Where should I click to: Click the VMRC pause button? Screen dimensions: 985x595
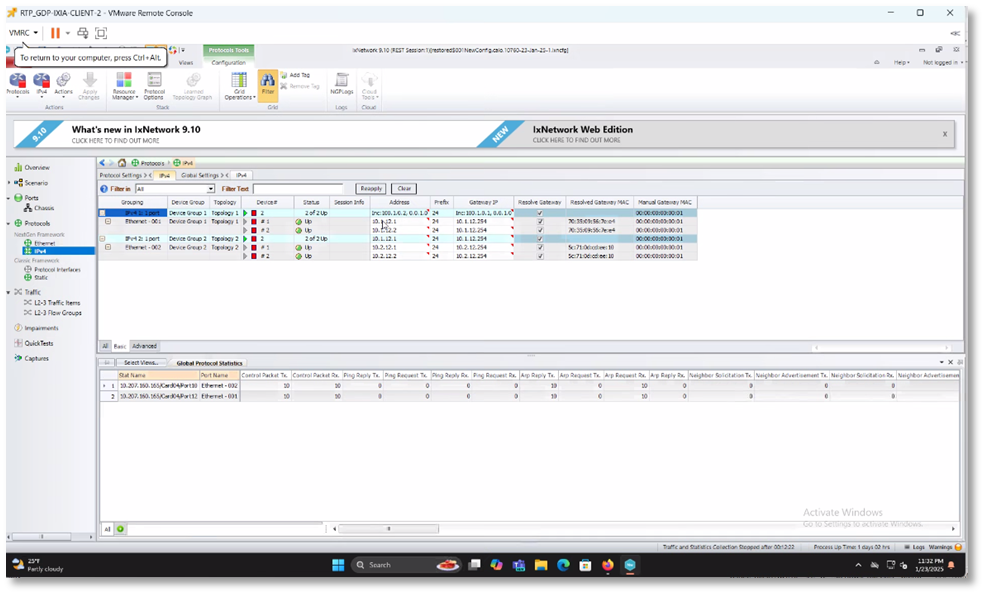tap(55, 33)
